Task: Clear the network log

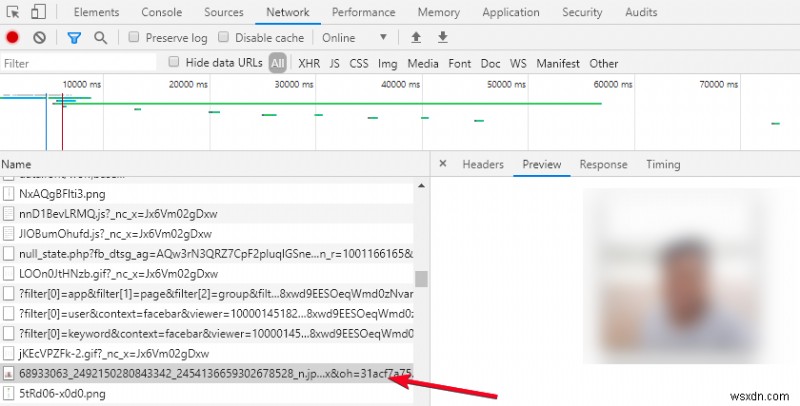Action: tap(39, 37)
